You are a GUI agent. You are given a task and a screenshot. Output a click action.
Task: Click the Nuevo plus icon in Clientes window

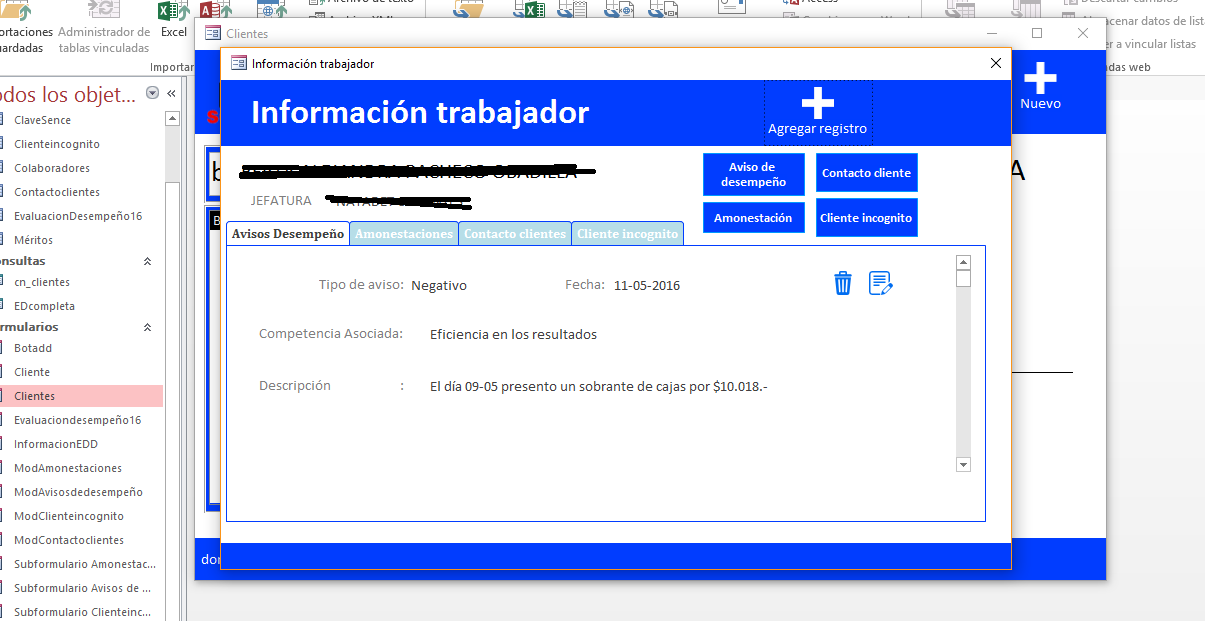1040,78
